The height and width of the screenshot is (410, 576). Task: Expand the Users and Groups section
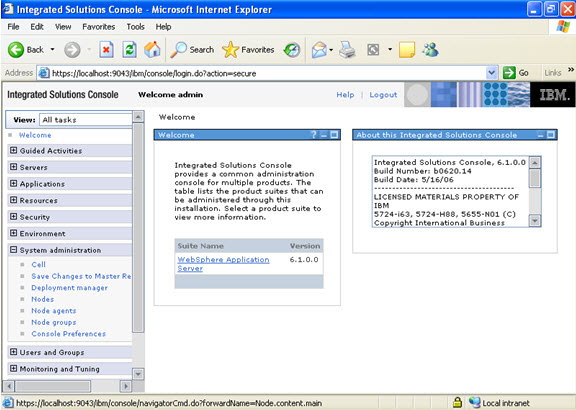[x=14, y=352]
